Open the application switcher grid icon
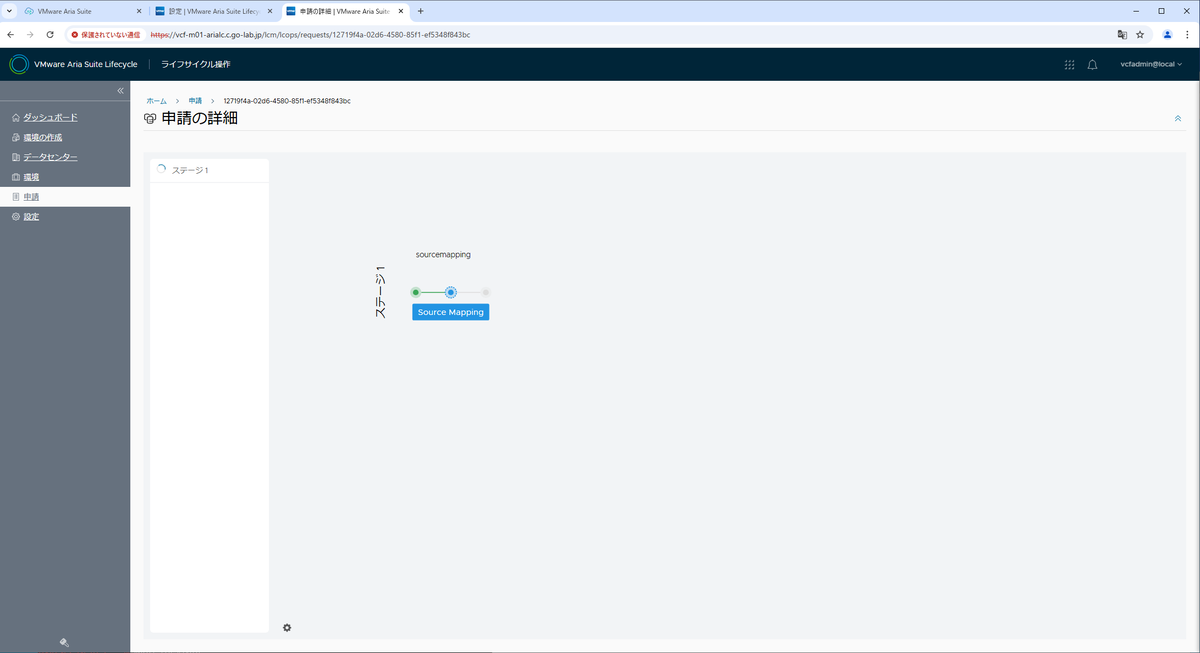 click(x=1069, y=64)
